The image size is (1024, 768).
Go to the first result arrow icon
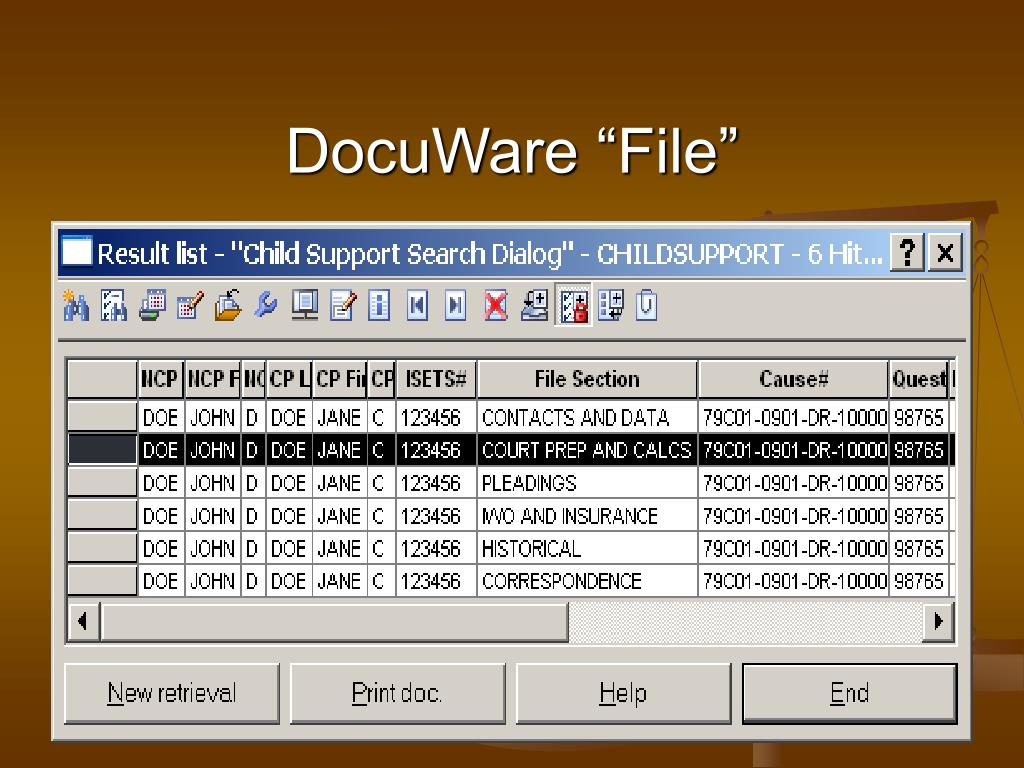417,305
